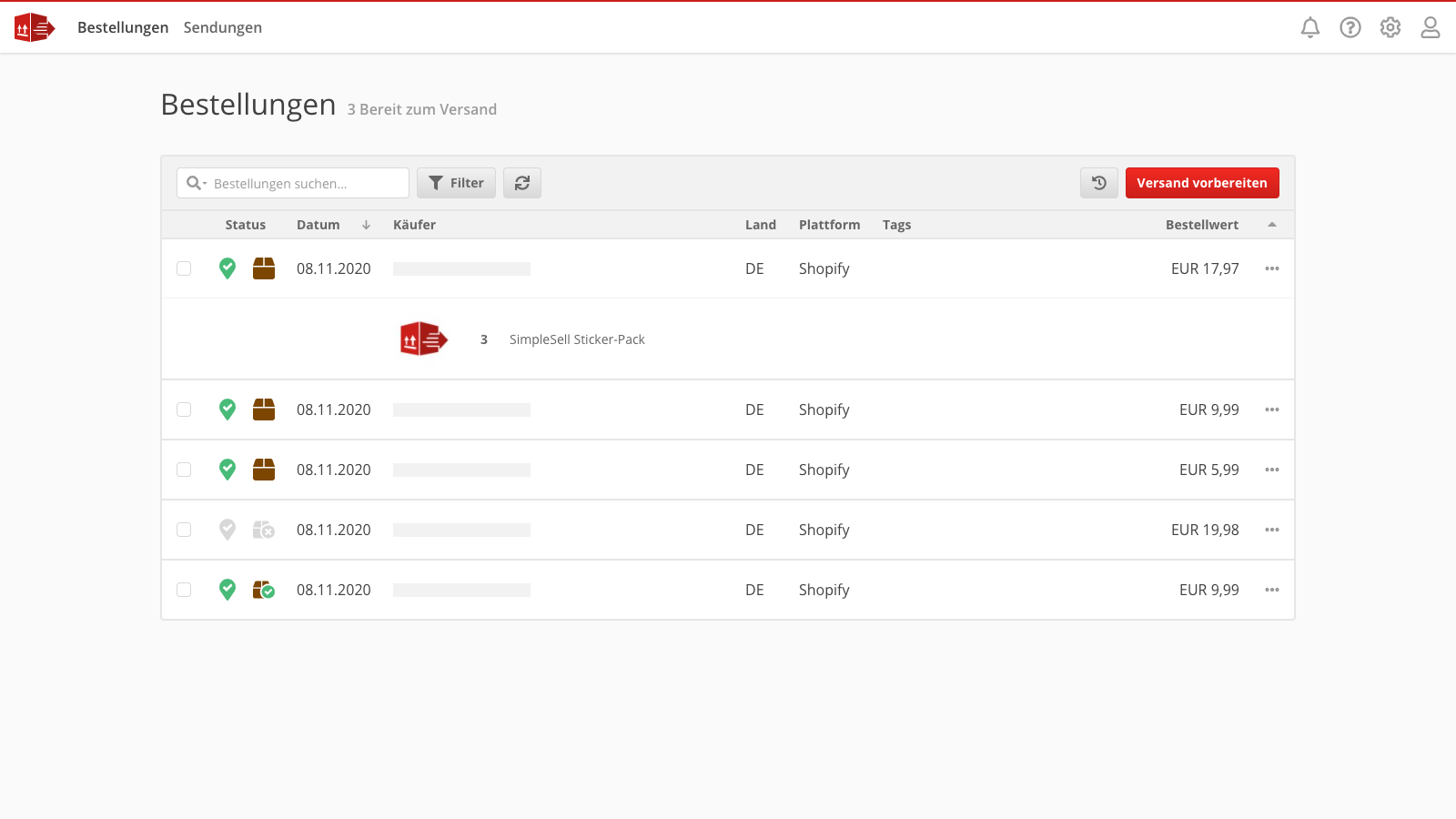Click the refresh orders icon button
The image size is (1456, 819).
[x=522, y=183]
